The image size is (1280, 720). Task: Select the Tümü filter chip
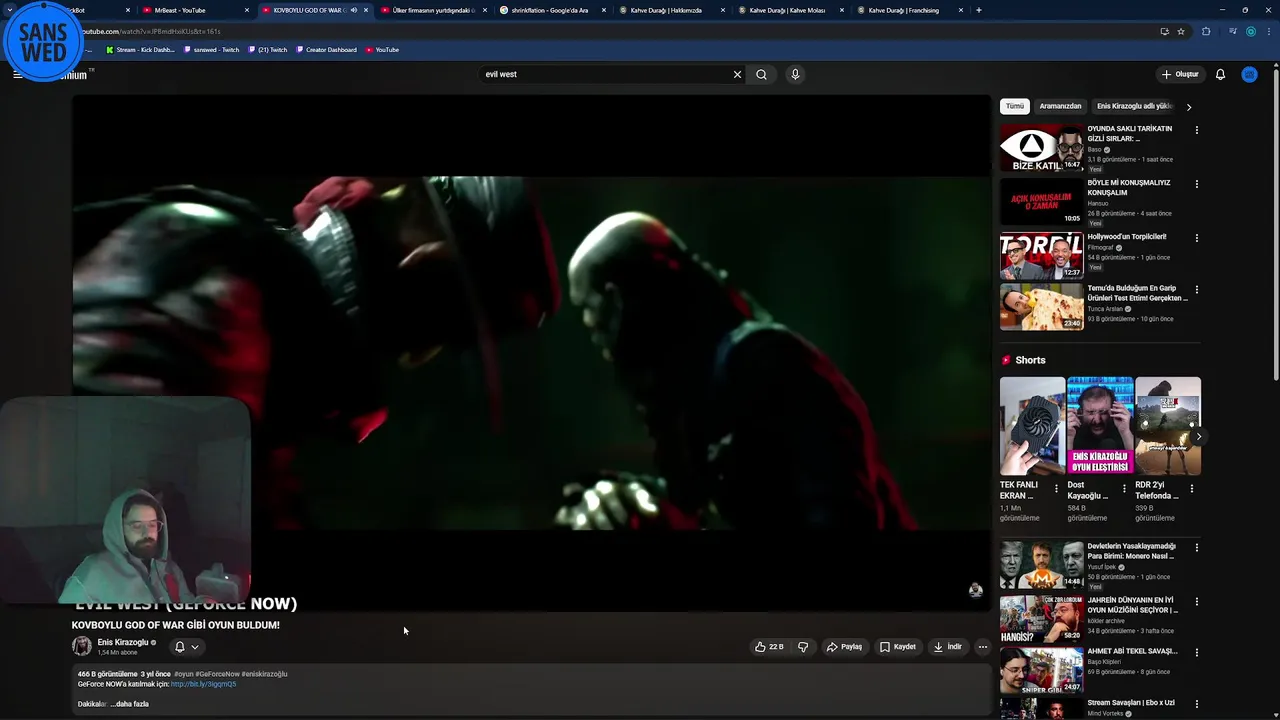click(x=1015, y=106)
